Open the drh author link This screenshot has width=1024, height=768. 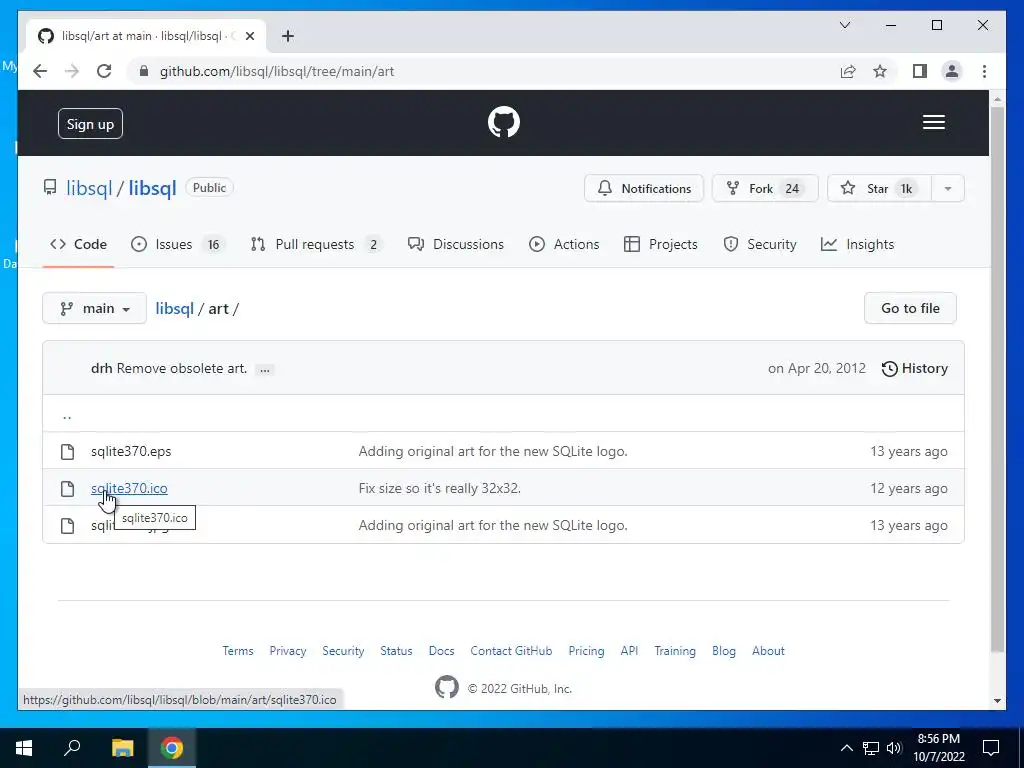coord(101,368)
